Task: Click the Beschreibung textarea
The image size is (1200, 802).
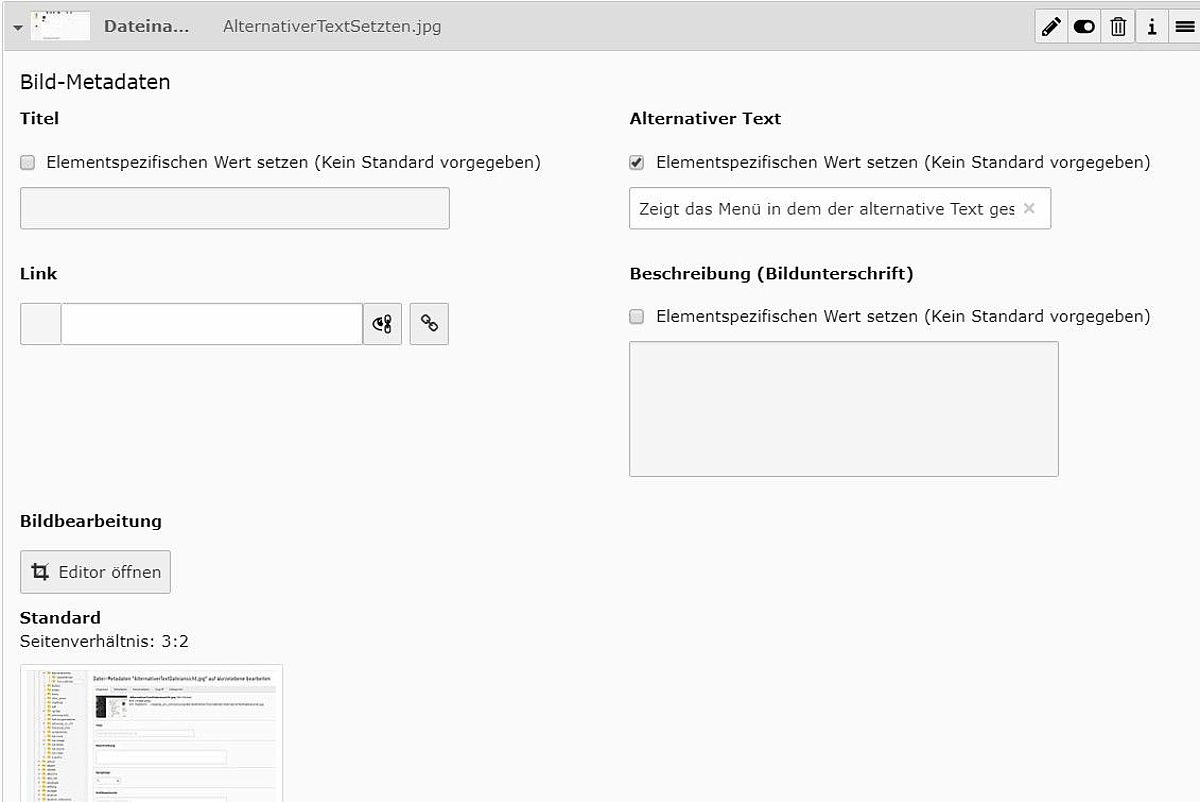Action: pos(844,409)
